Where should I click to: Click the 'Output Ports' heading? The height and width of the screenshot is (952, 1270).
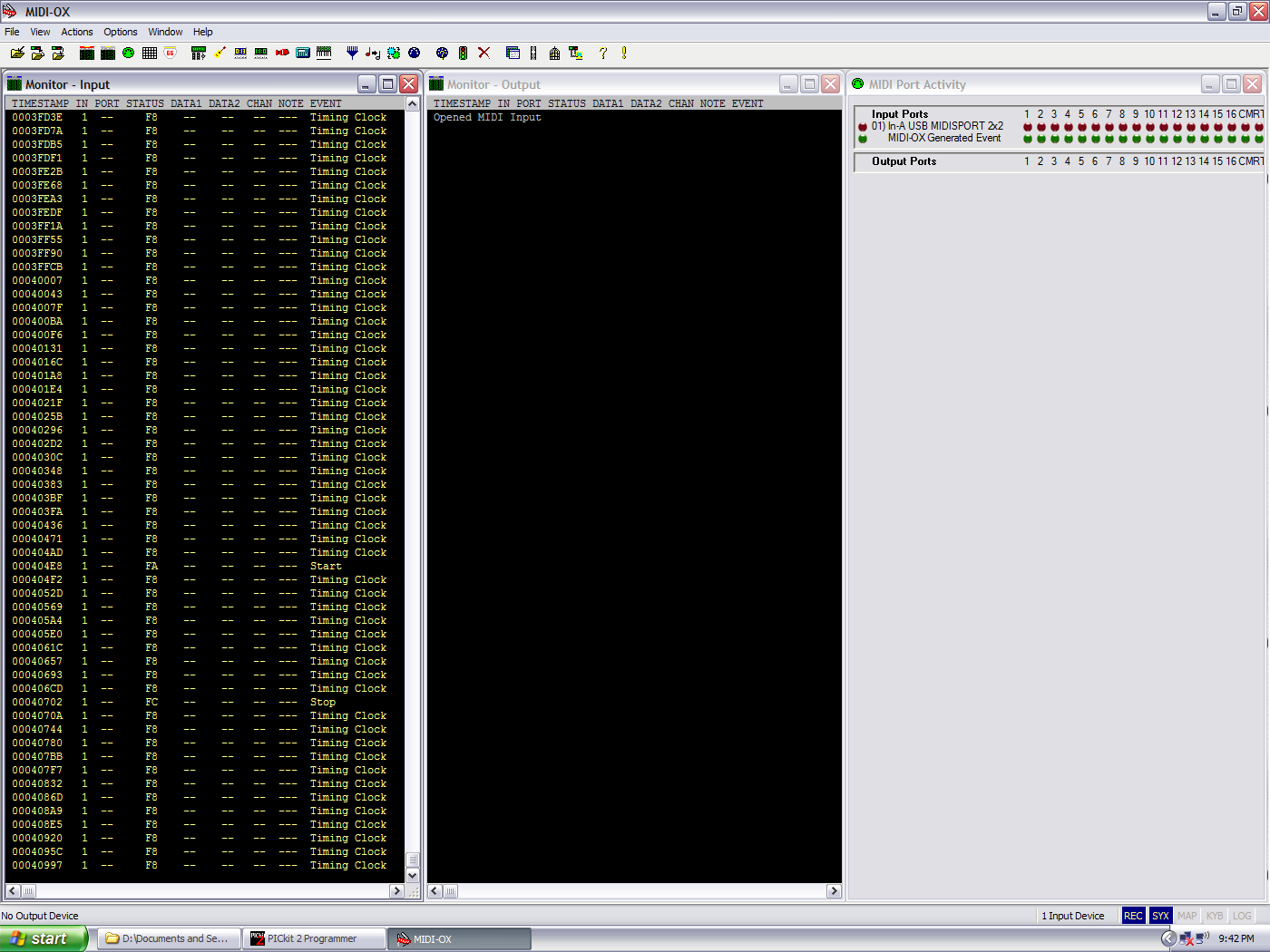(x=904, y=161)
